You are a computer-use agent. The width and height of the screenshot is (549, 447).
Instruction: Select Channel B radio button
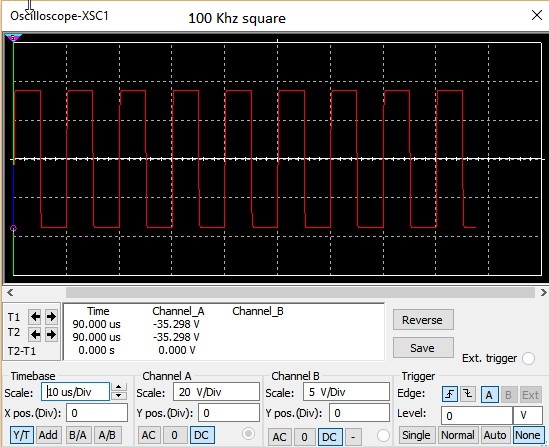click(x=383, y=435)
